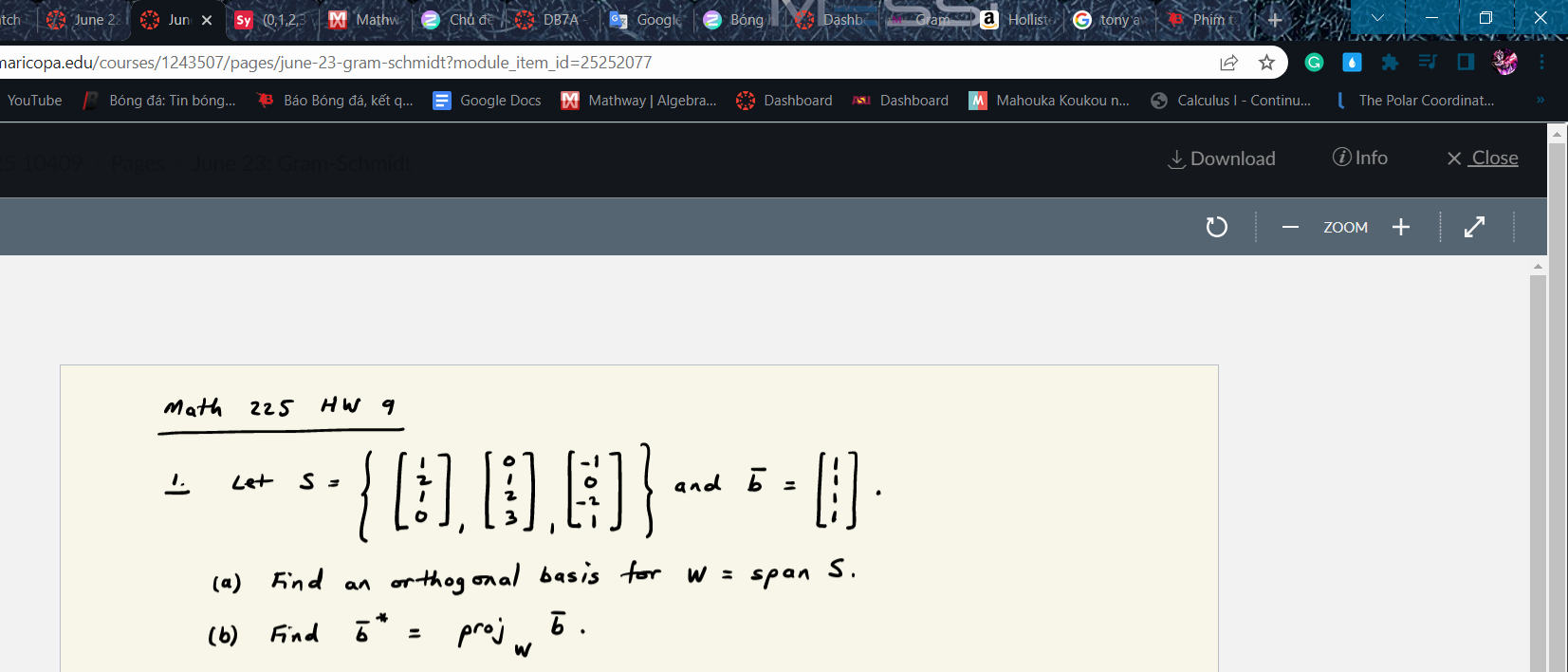The height and width of the screenshot is (672, 1568).
Task: Close the active 'Jun' tab
Action: 207,20
